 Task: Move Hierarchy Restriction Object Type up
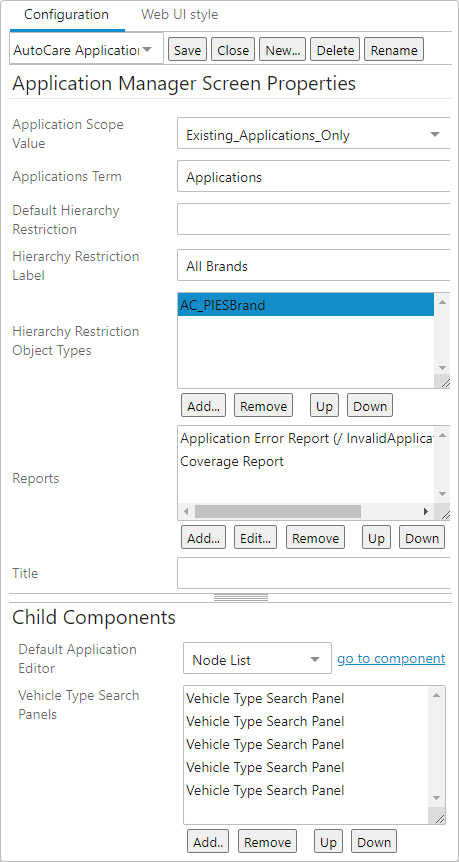(324, 406)
